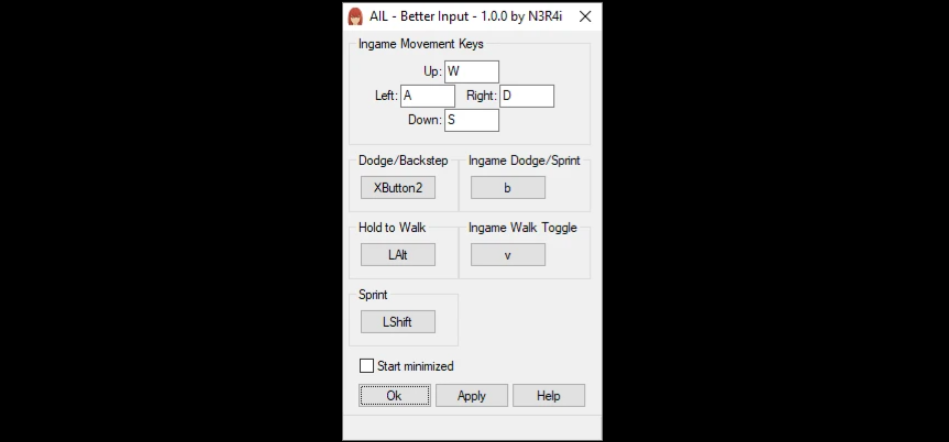Click the Down key field containing S
Image resolution: width=949 pixels, height=442 pixels.
(x=471, y=120)
